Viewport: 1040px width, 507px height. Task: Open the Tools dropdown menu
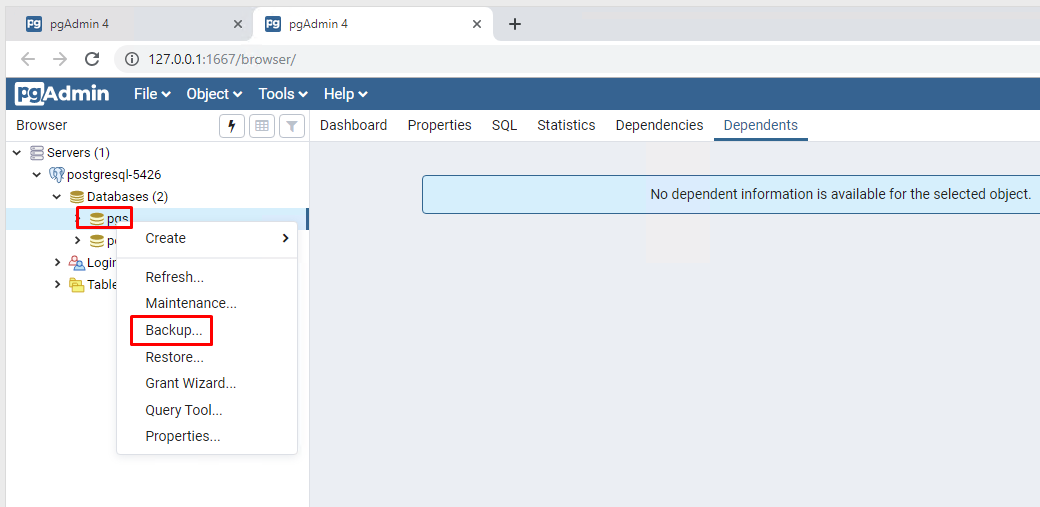[x=283, y=94]
